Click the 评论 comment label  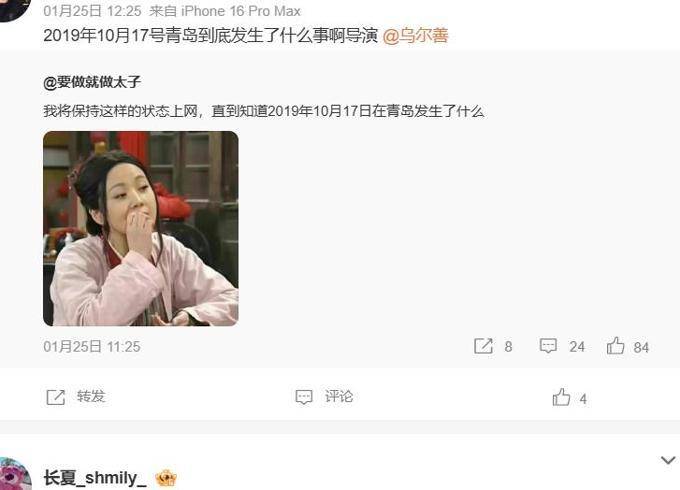339,396
